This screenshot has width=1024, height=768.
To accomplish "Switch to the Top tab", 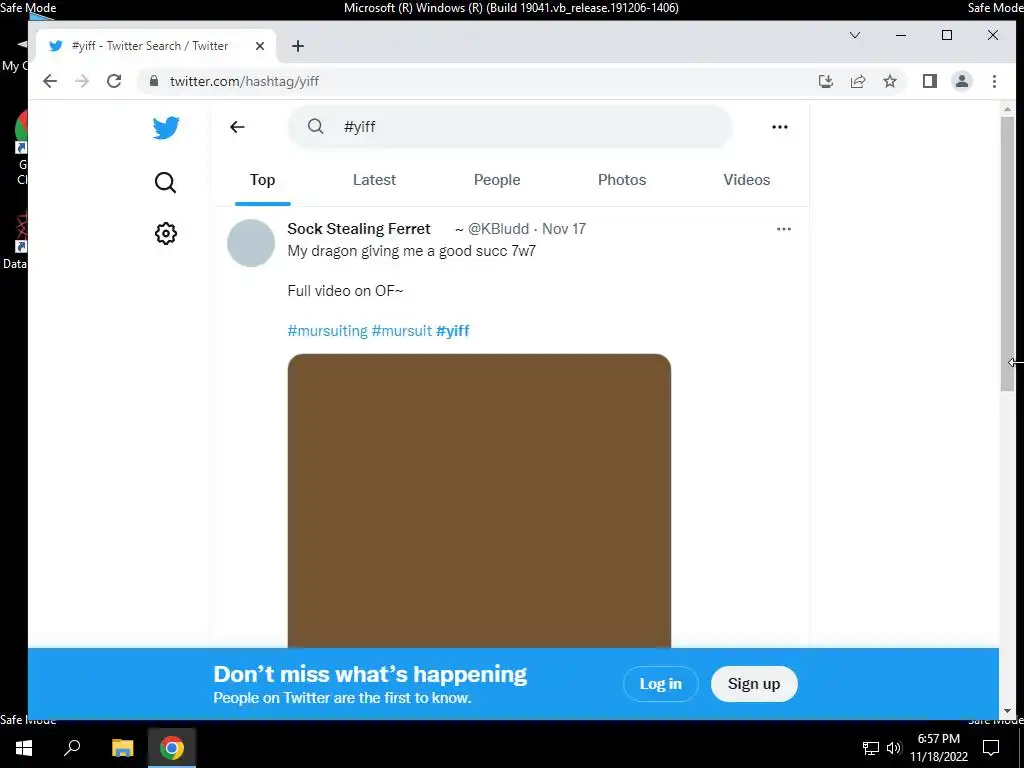I will 263,180.
